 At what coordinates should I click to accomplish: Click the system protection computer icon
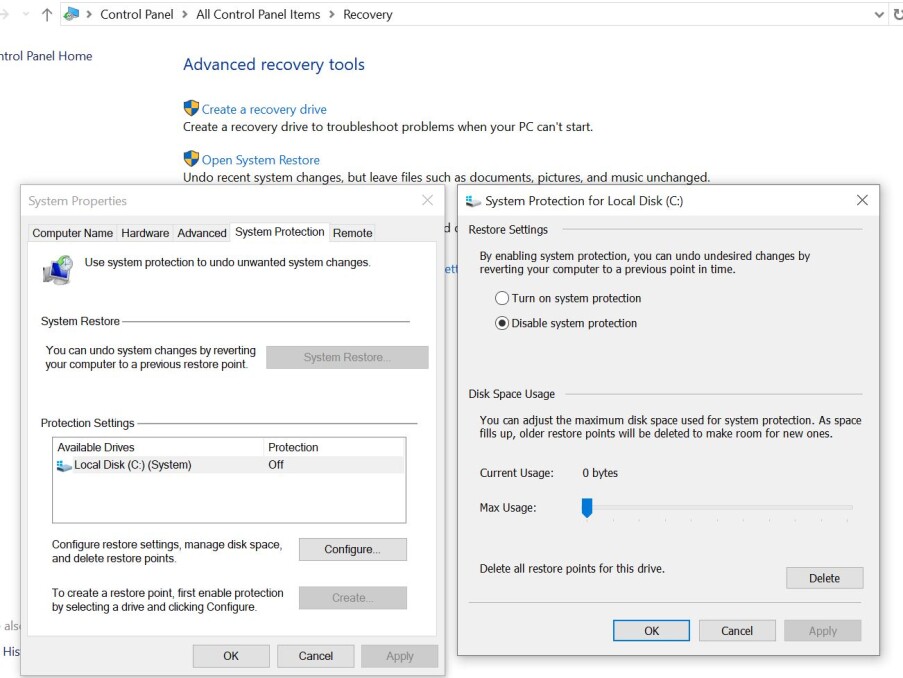[58, 270]
